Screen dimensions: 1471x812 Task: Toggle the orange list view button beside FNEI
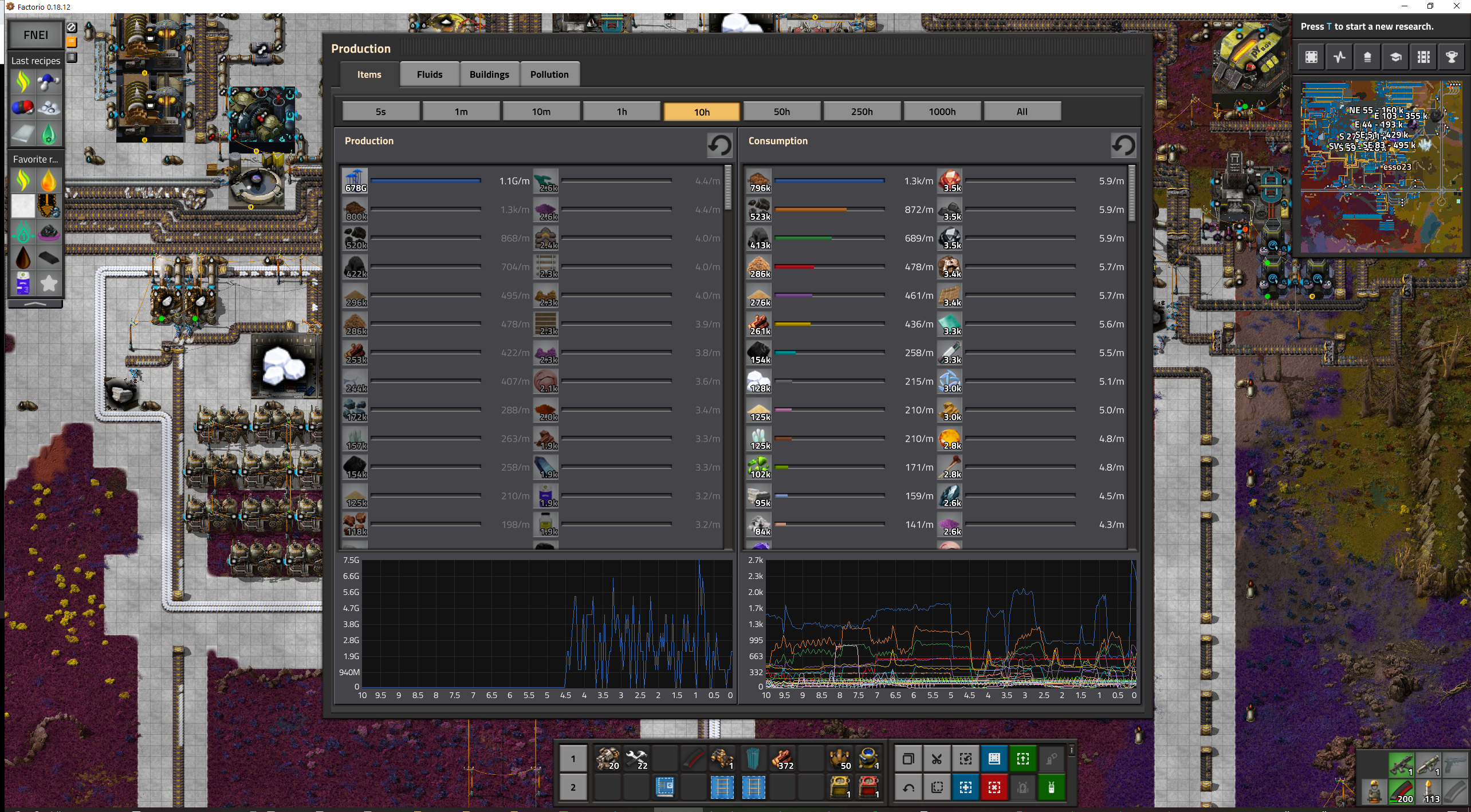point(72,42)
